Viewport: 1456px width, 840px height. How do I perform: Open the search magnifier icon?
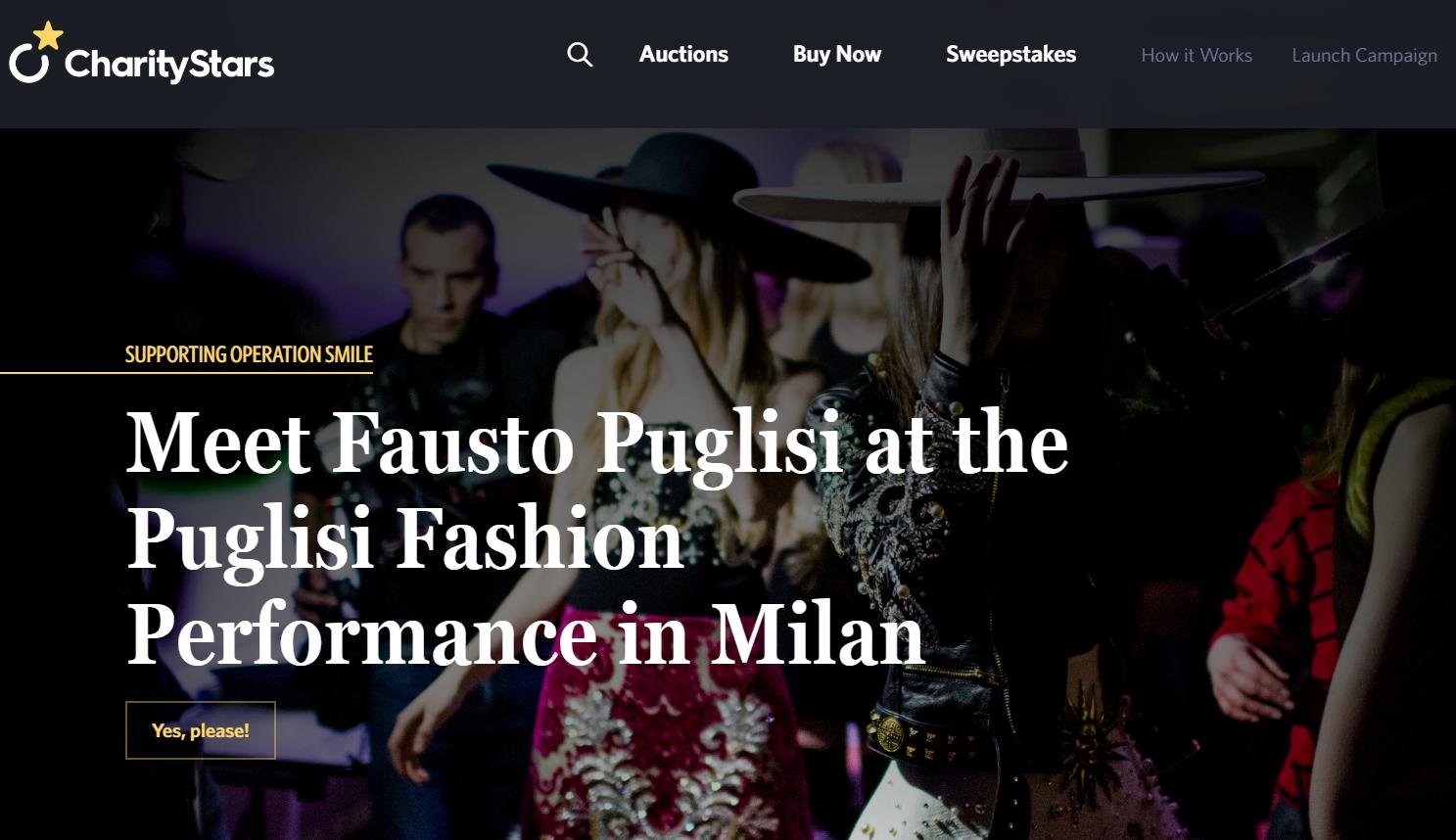(x=580, y=55)
